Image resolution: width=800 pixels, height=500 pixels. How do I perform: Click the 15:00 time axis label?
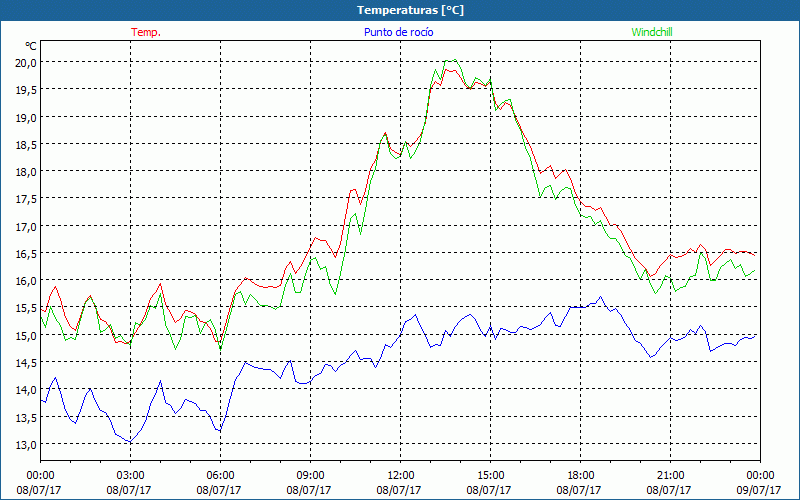pyautogui.click(x=490, y=475)
